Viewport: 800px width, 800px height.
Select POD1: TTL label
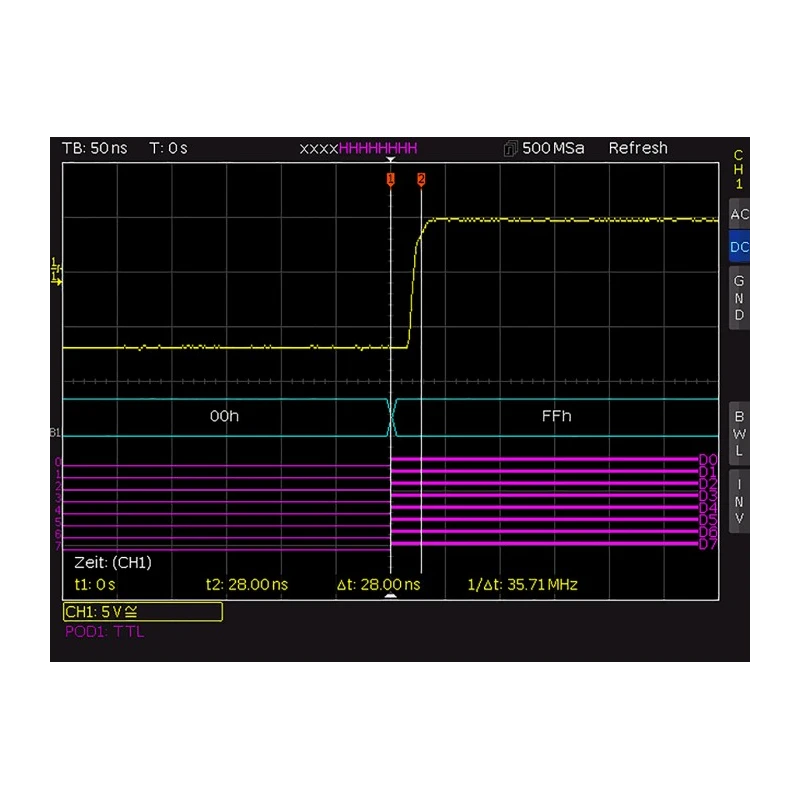click(x=105, y=632)
